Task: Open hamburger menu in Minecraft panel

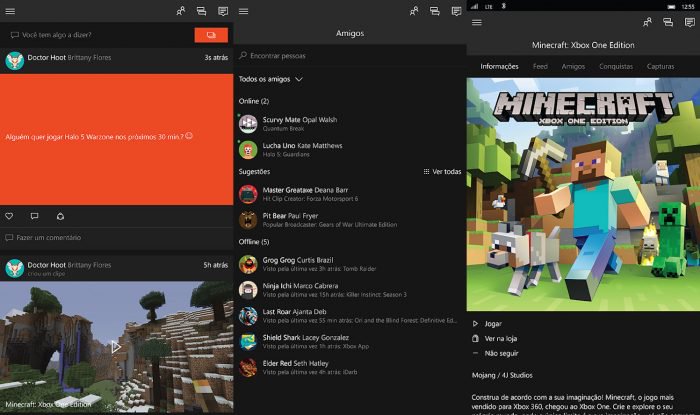Action: (x=477, y=22)
